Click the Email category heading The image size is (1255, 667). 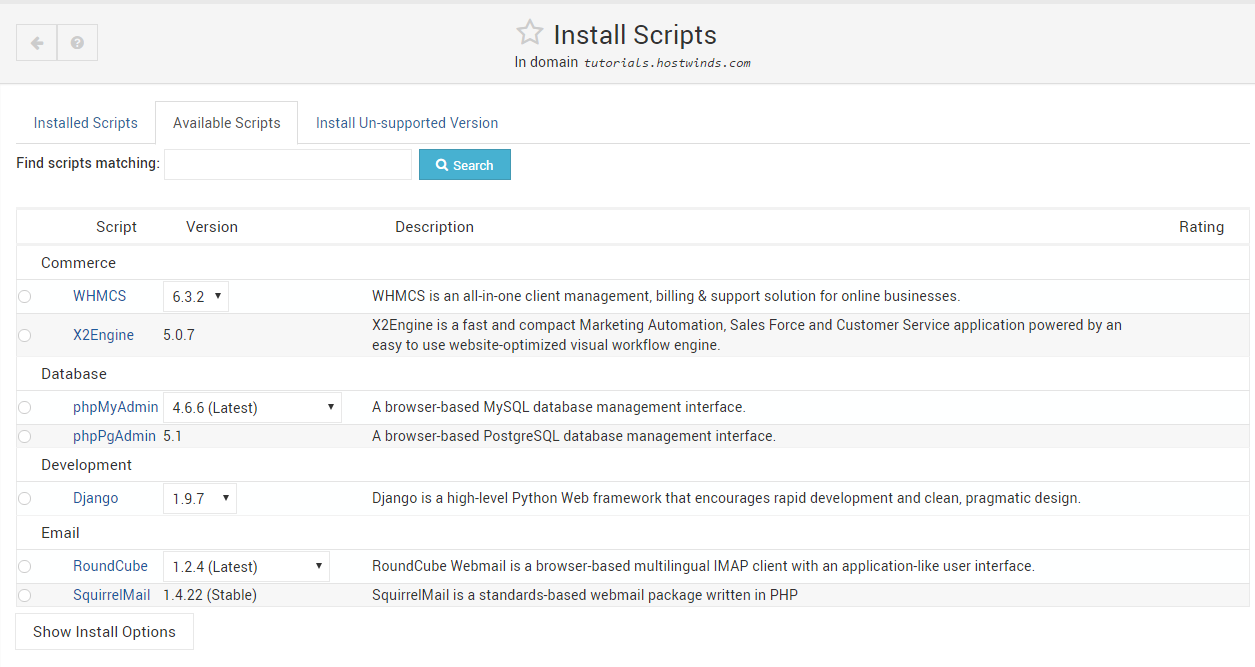(x=60, y=533)
